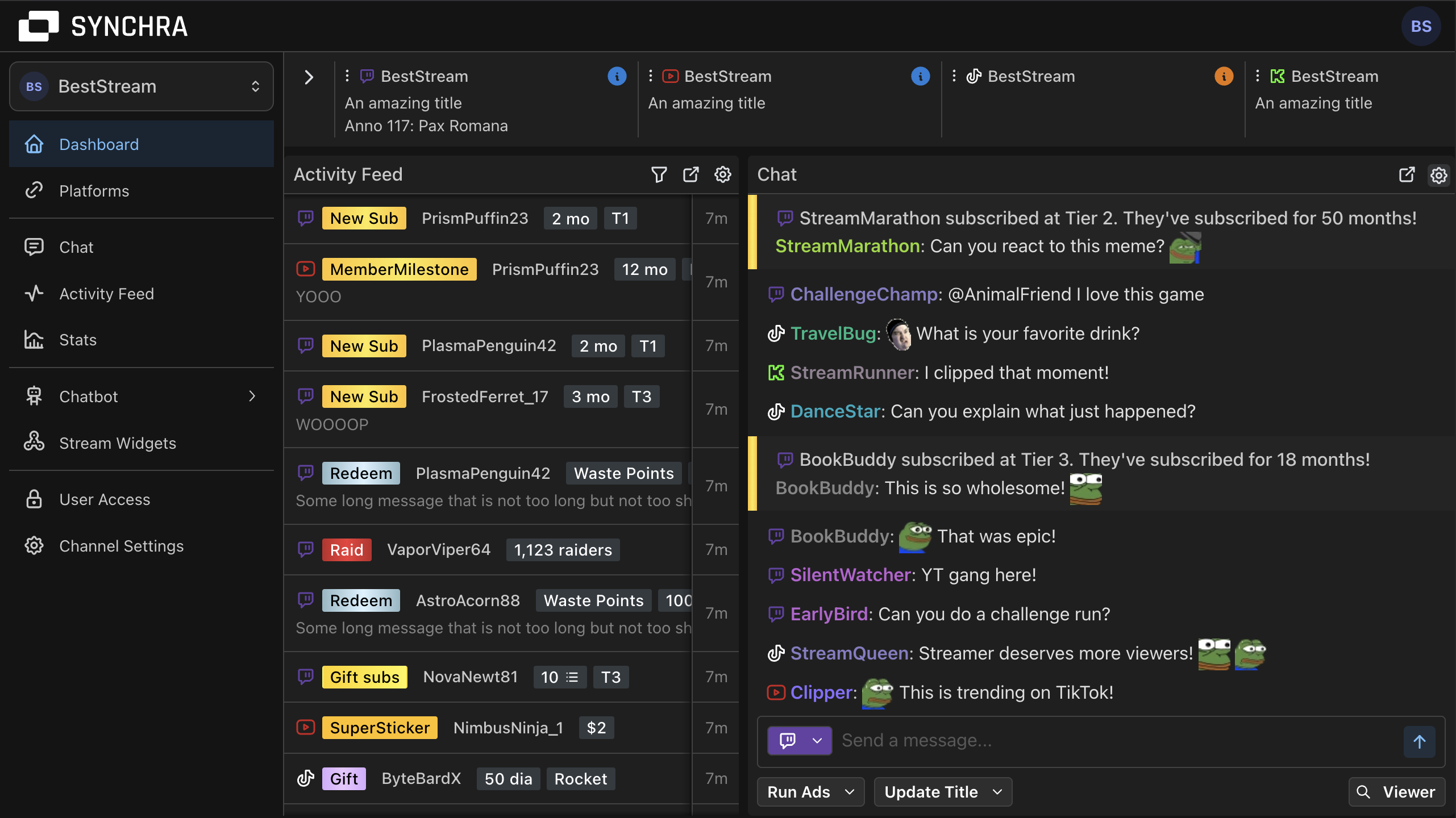Click the orange TikTok stream info icon

click(x=1224, y=76)
